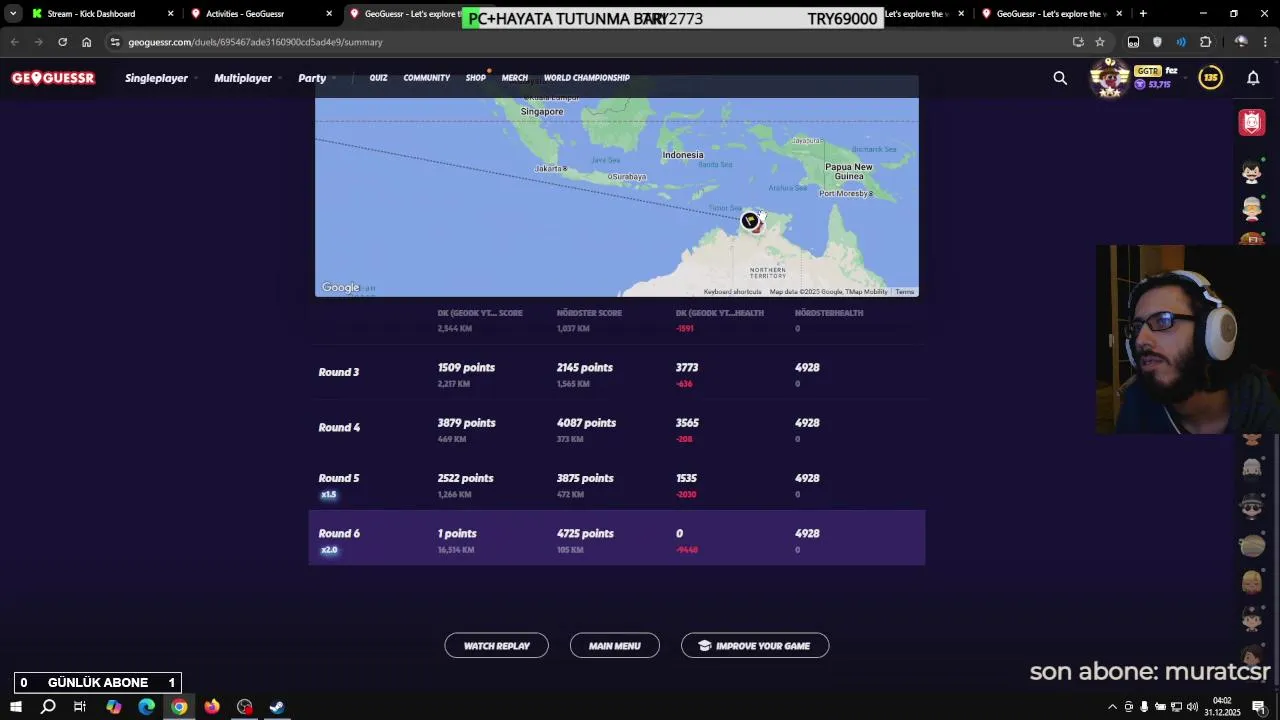Launch Microsoft Edge from taskbar
This screenshot has width=1280, height=720.
(x=146, y=707)
